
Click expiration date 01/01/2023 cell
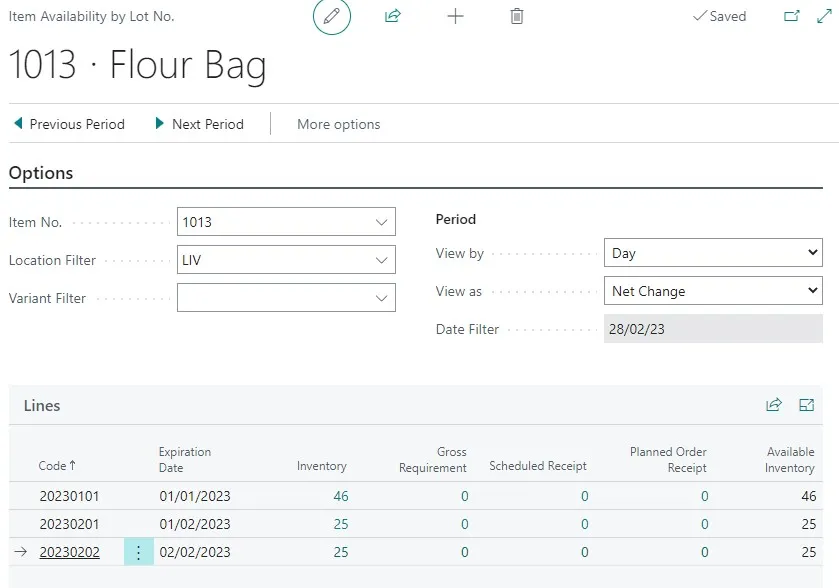pyautogui.click(x=195, y=496)
